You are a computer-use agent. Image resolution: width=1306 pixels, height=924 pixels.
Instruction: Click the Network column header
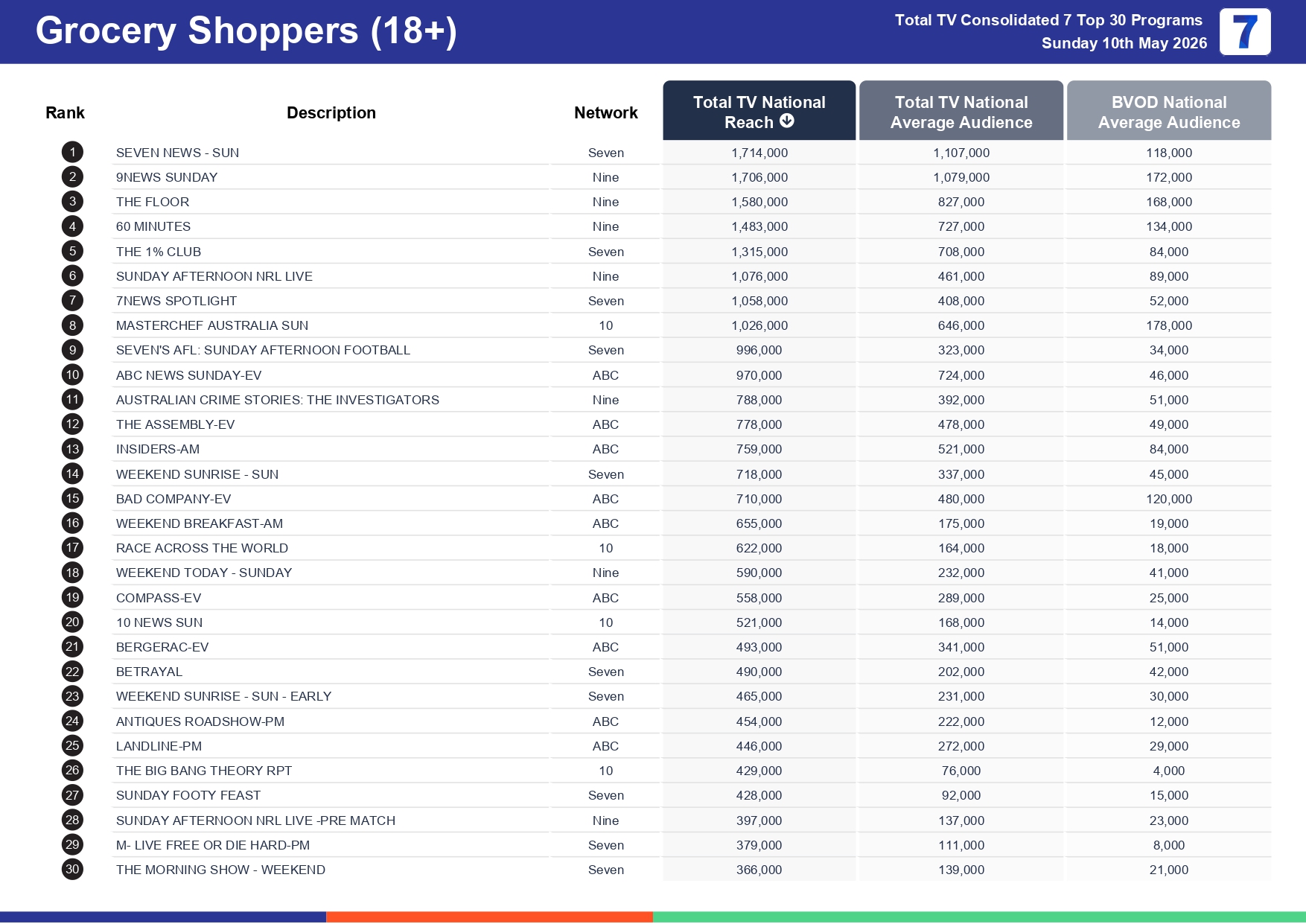606,112
